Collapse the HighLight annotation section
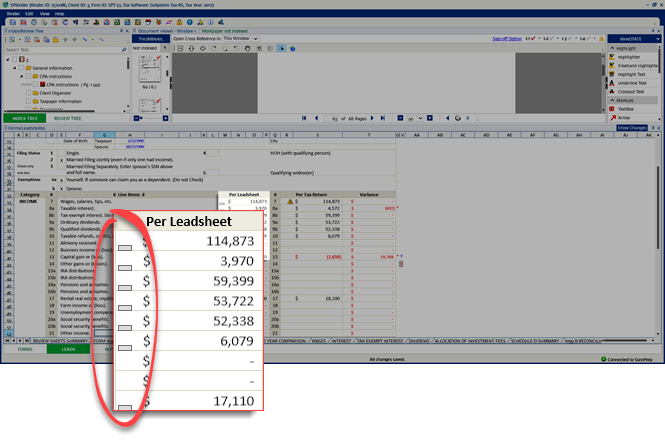Screen dimensions: 665x442 (x=613, y=48)
